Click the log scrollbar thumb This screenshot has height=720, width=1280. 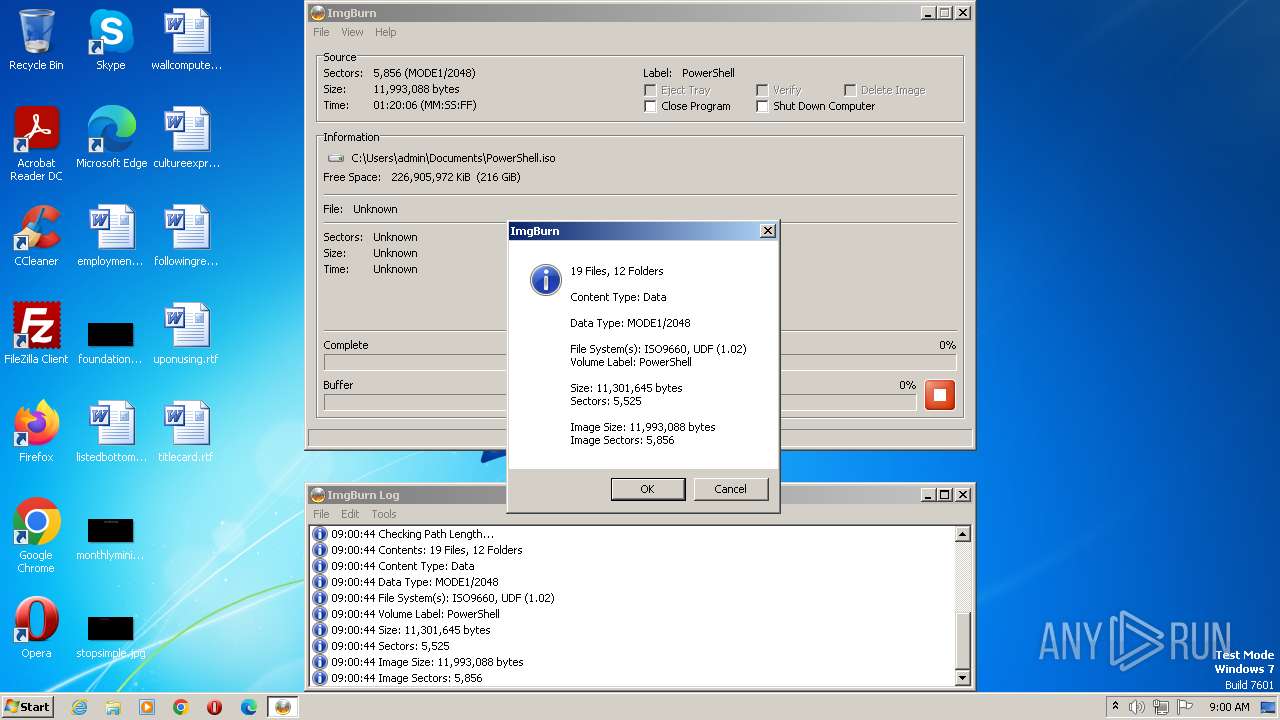coord(963,640)
